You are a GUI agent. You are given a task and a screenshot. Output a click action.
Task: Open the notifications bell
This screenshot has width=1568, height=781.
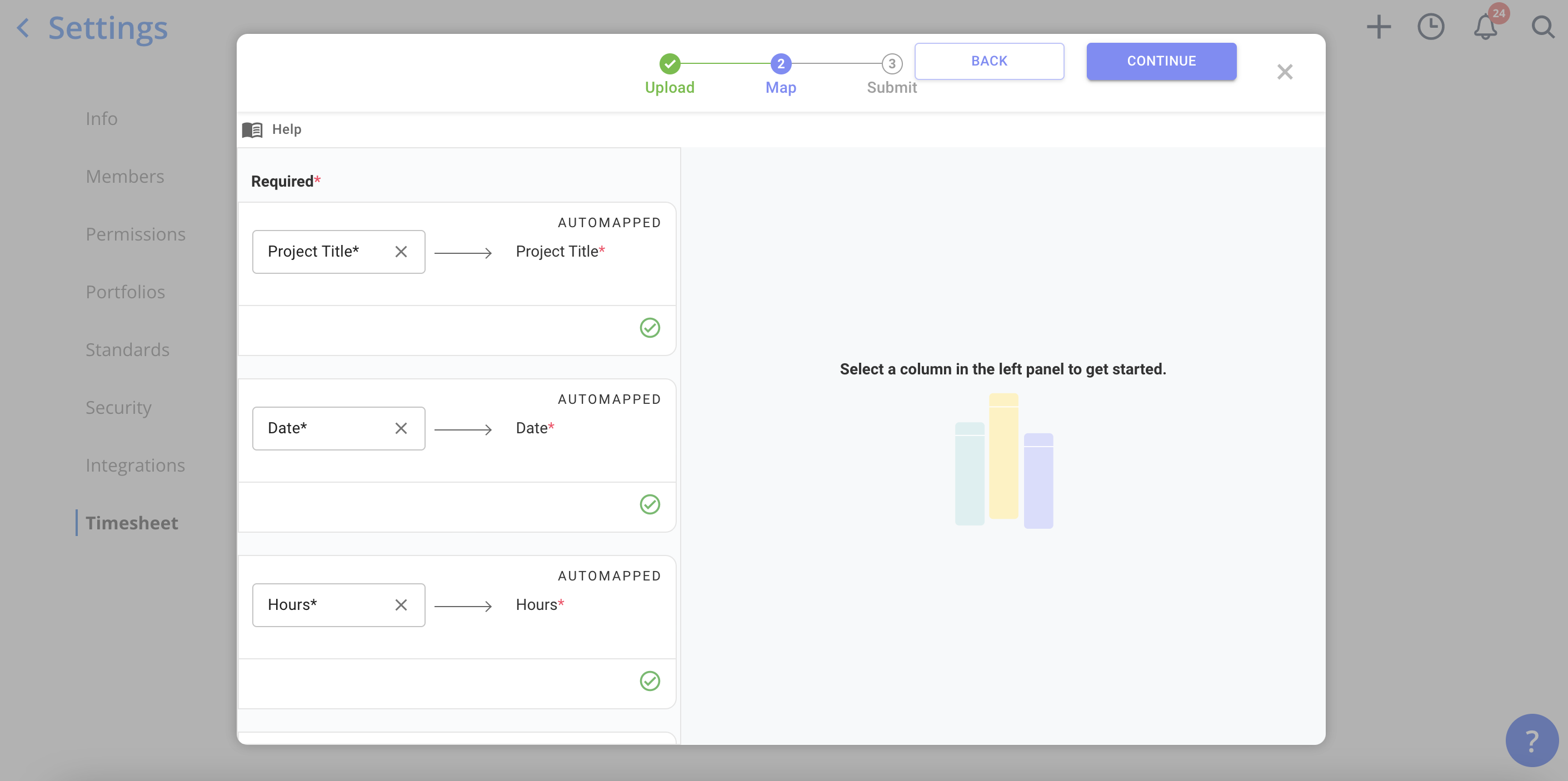coord(1485,27)
